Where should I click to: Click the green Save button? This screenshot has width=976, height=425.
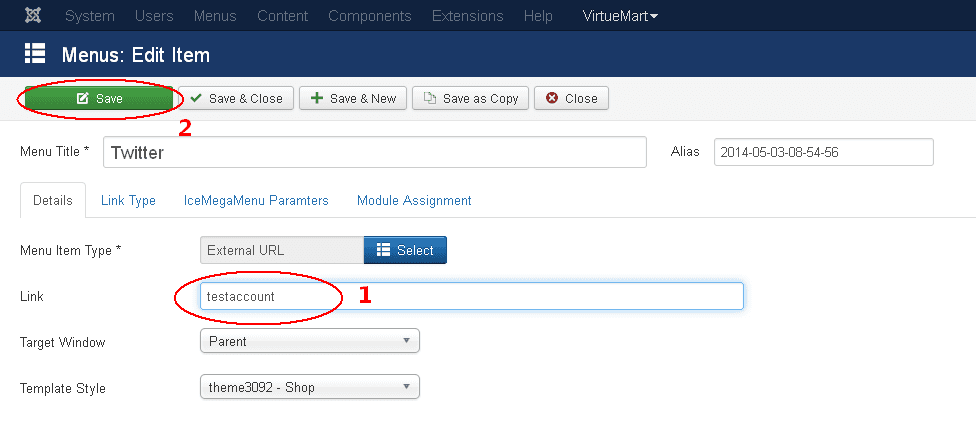click(99, 98)
